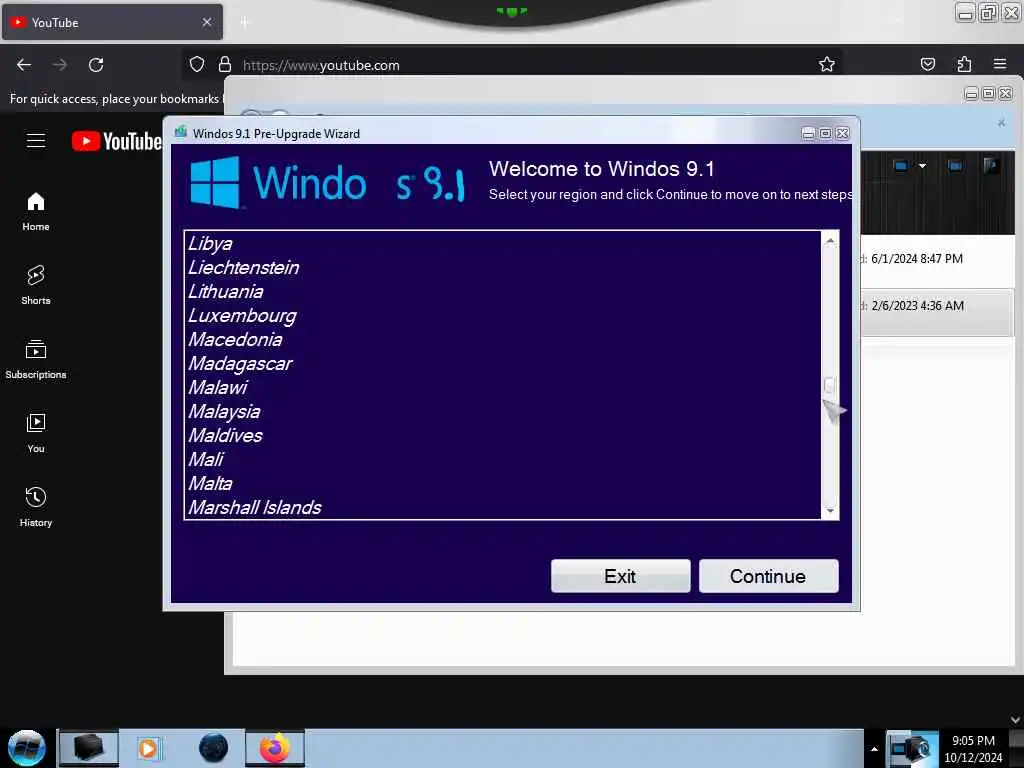Close the YouTube browser tab
The image size is (1024, 768).
point(207,22)
